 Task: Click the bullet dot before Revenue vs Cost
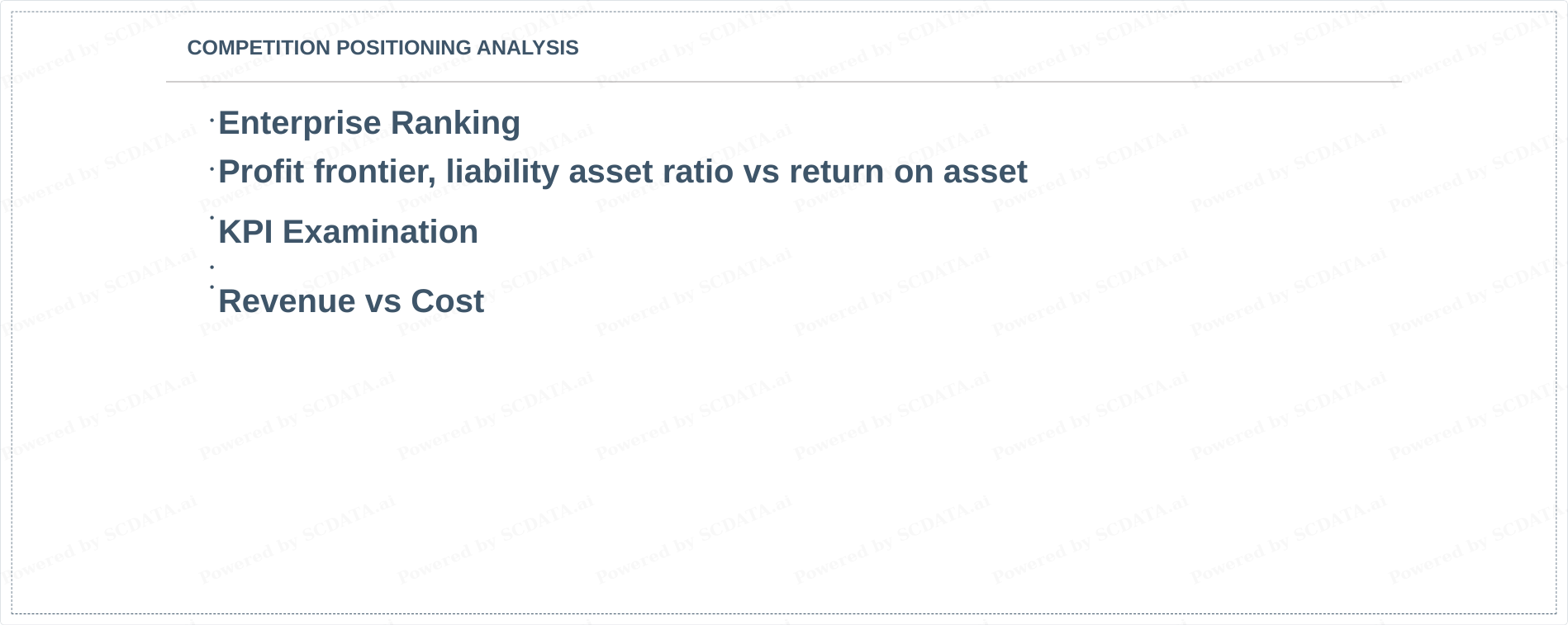212,287
